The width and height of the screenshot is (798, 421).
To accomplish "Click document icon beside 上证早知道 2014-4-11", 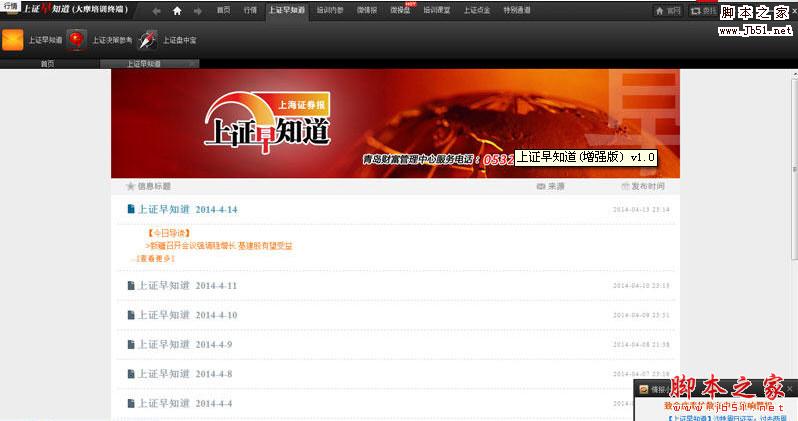I will point(131,285).
